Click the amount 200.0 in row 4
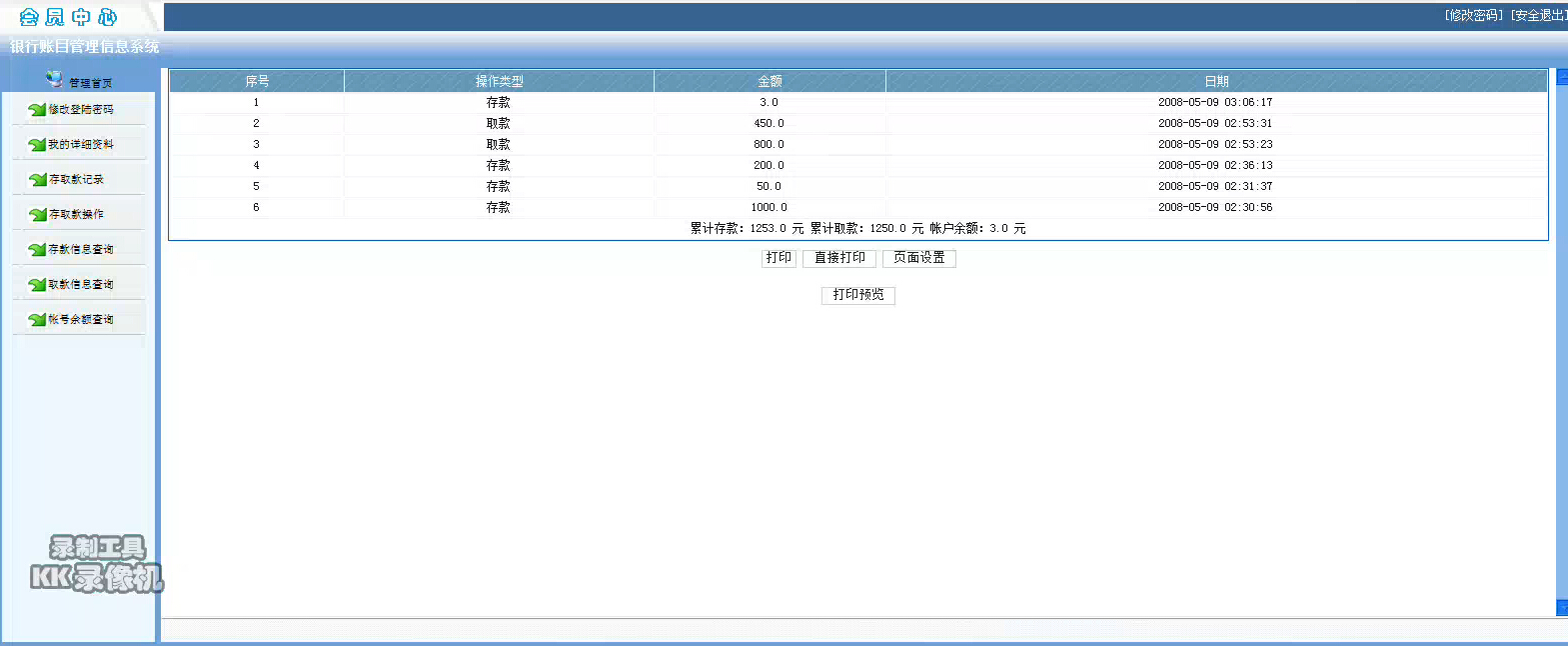Image resolution: width=1568 pixels, height=646 pixels. tap(769, 165)
